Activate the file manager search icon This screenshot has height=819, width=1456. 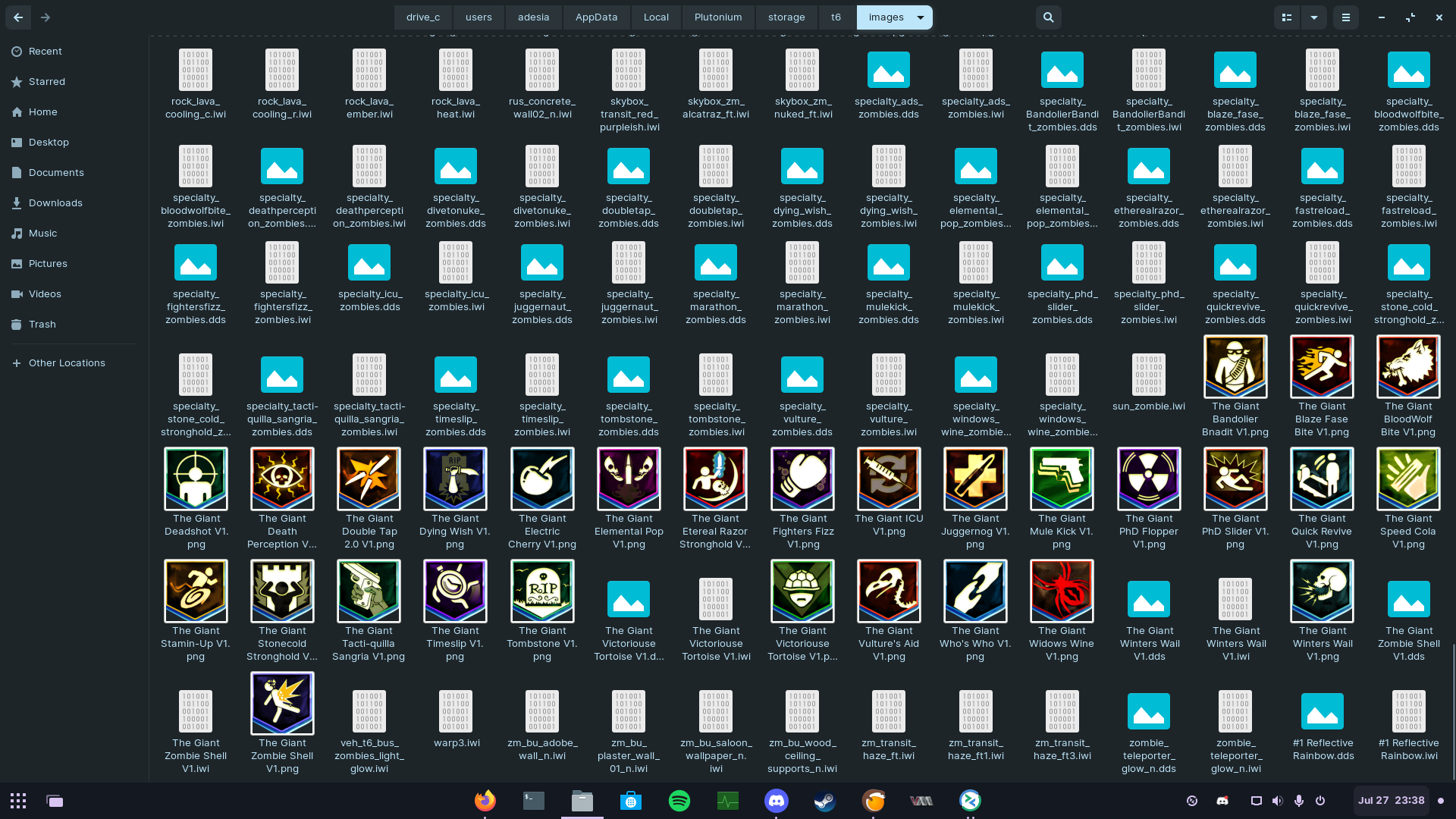pos(1048,17)
